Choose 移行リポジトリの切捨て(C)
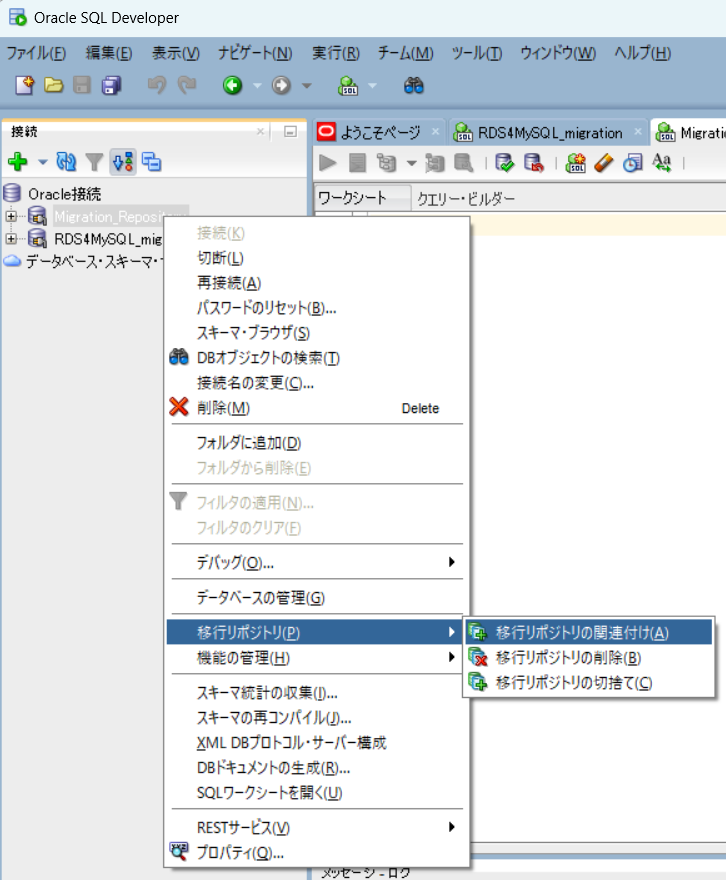 click(589, 682)
